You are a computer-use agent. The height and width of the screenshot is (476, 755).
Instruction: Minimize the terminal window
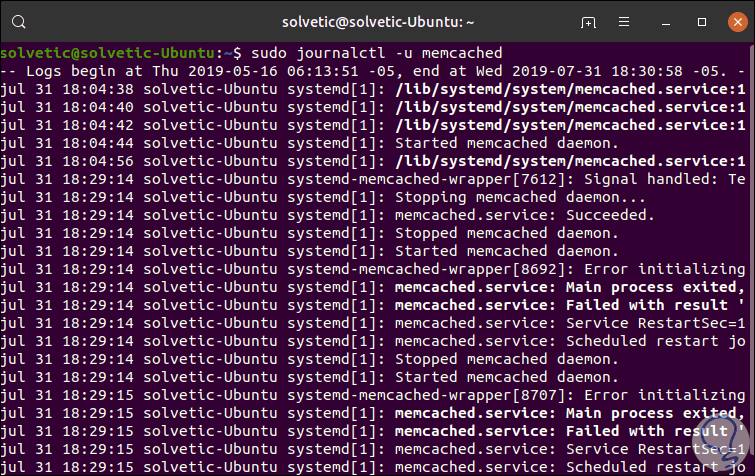666,21
